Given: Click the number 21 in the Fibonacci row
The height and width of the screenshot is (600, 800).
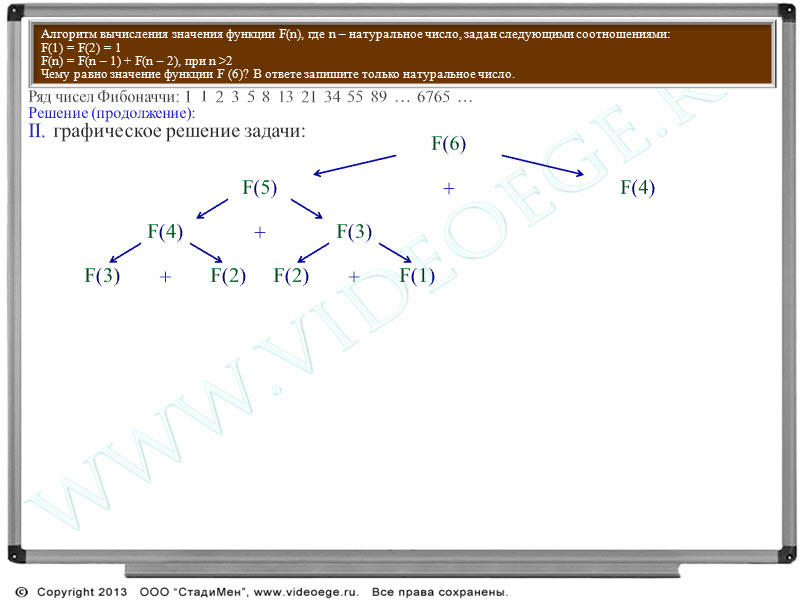Looking at the screenshot, I should (309, 96).
